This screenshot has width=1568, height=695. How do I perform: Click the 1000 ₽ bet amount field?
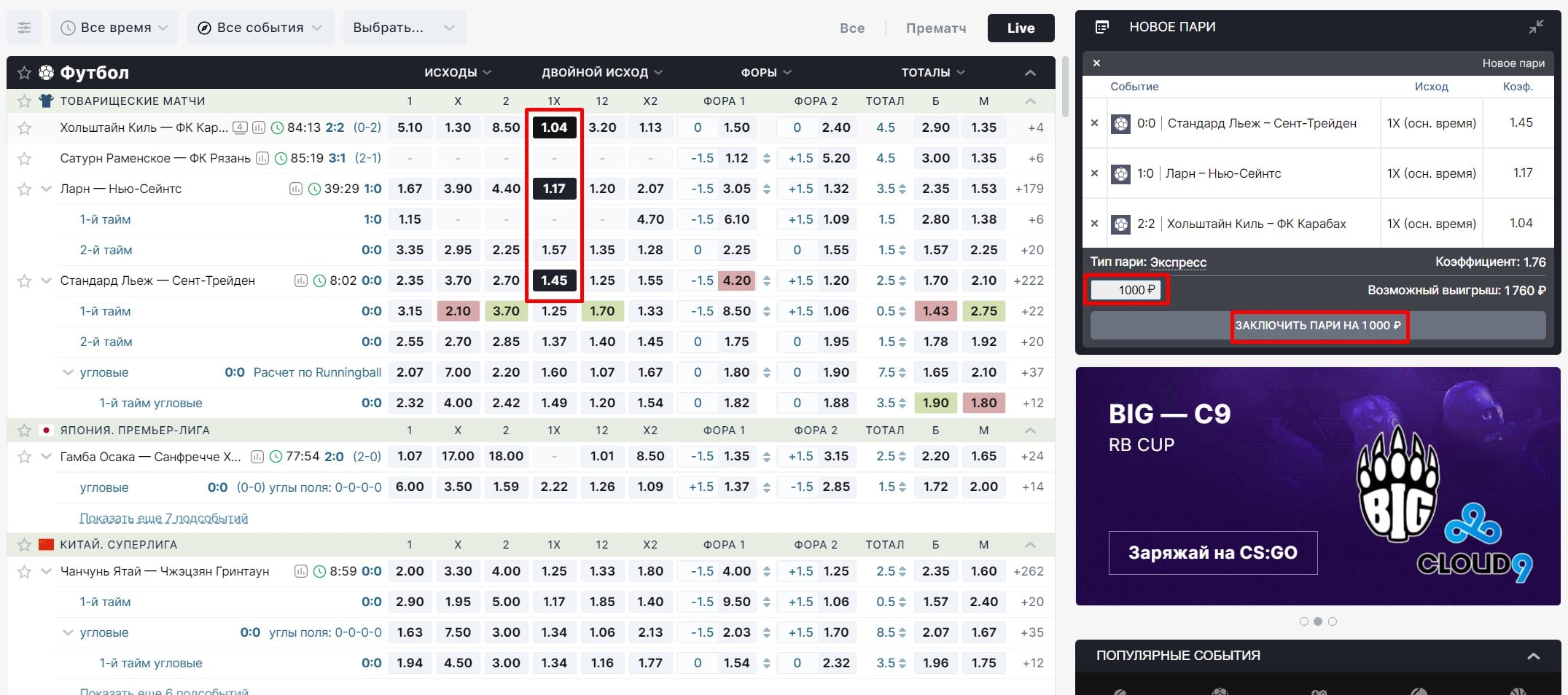pyautogui.click(x=1126, y=290)
